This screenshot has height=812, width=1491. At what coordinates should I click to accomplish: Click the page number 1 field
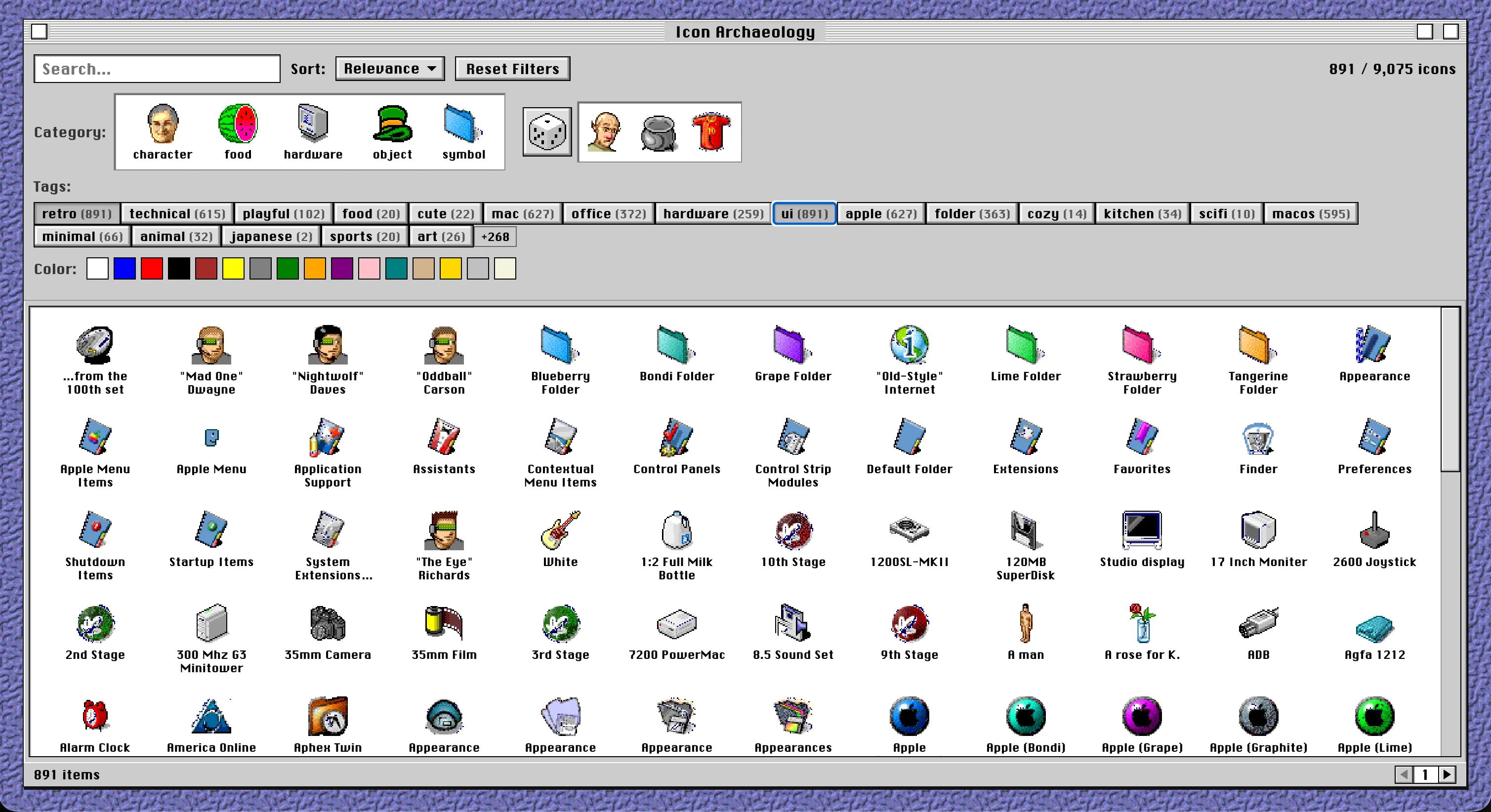[1425, 774]
